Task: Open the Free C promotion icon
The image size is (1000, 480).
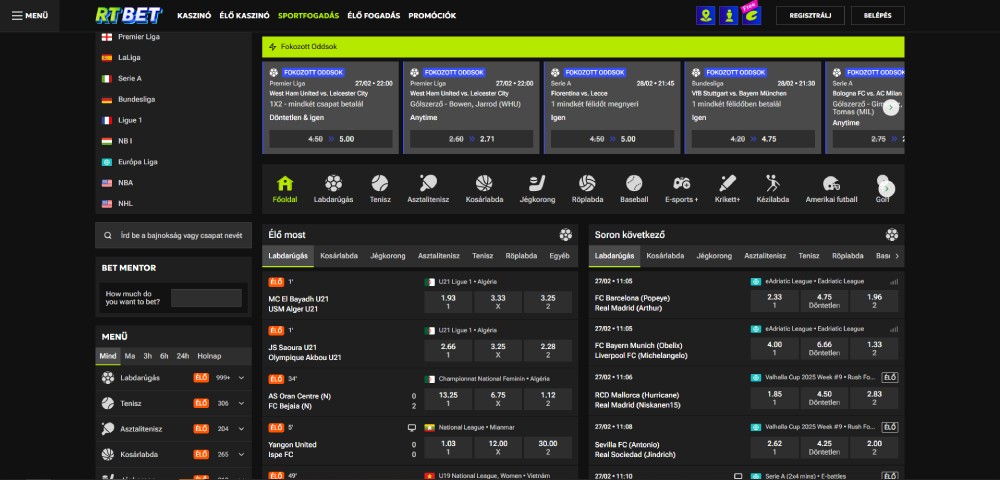Action: (751, 15)
